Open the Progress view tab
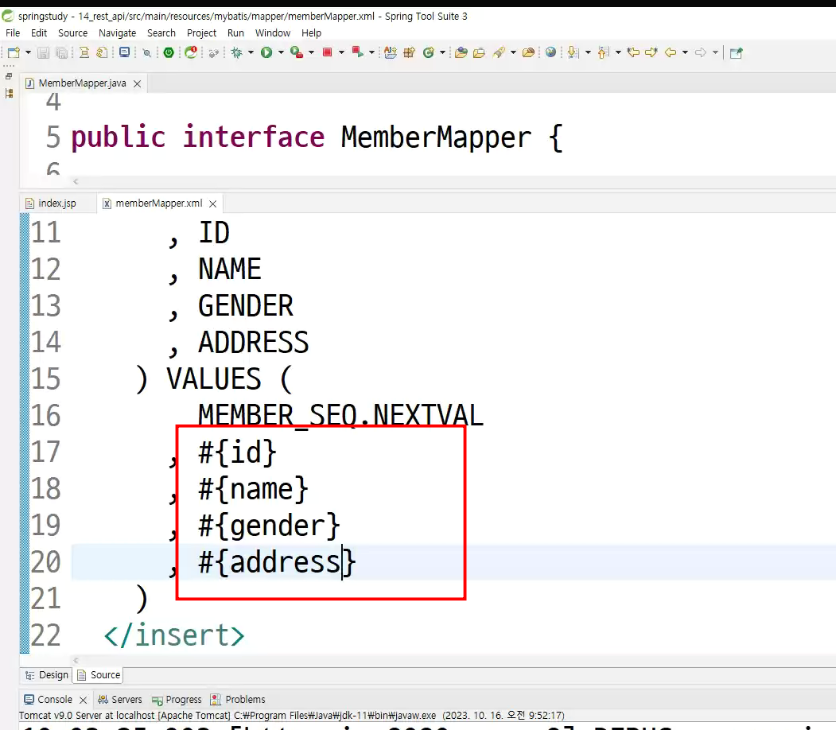836x730 pixels. 176,699
